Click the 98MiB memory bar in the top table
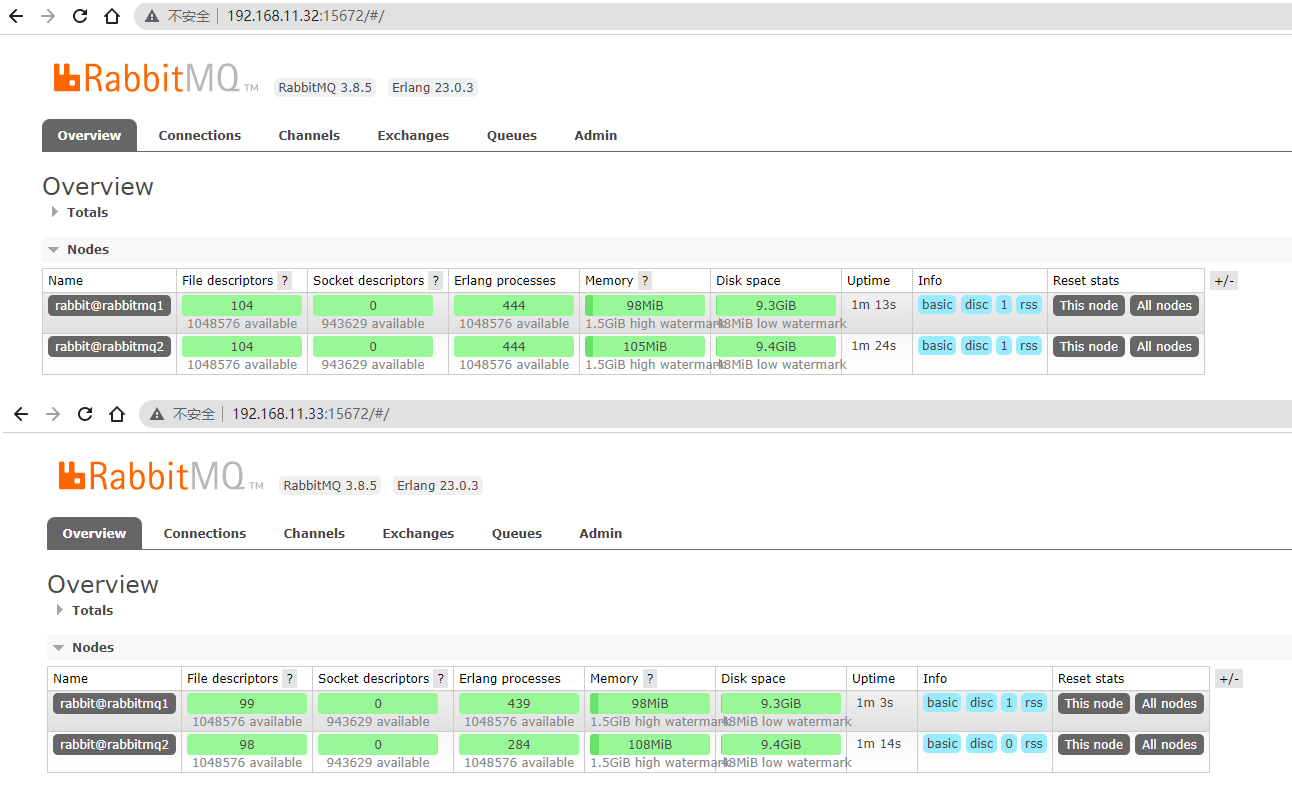The image size is (1292, 787). tap(645, 306)
